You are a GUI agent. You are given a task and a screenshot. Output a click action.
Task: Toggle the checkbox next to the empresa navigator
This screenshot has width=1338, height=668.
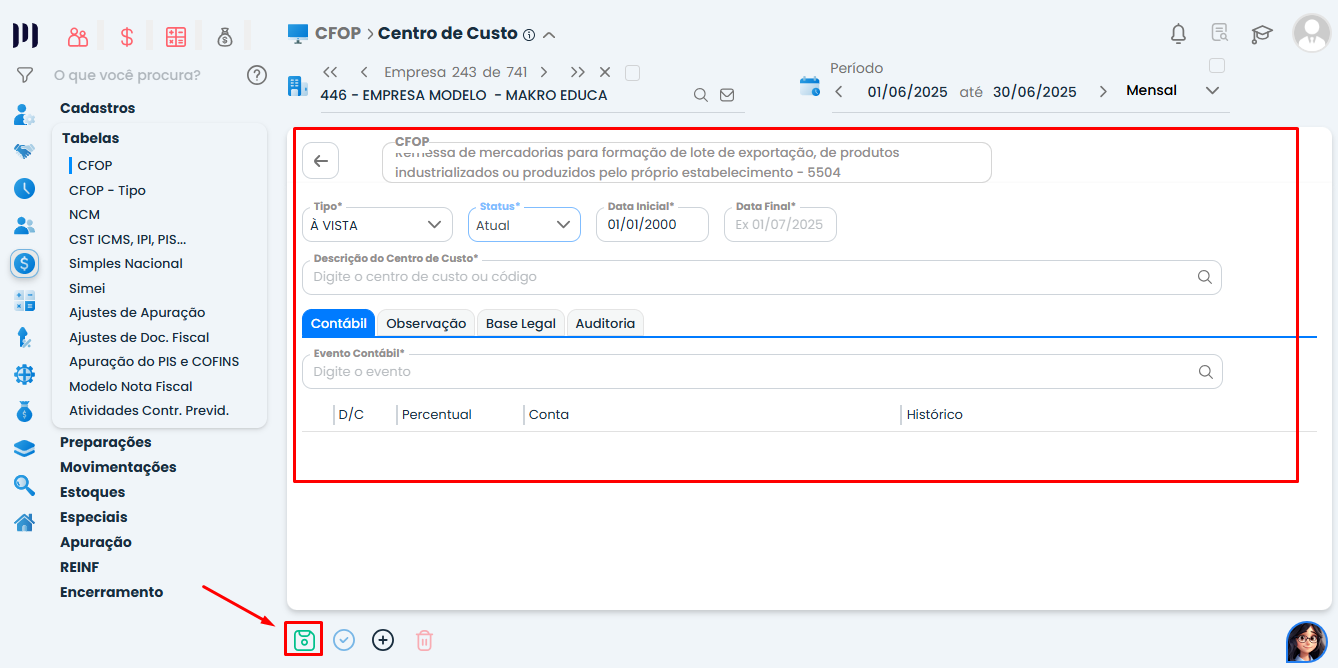tap(634, 72)
